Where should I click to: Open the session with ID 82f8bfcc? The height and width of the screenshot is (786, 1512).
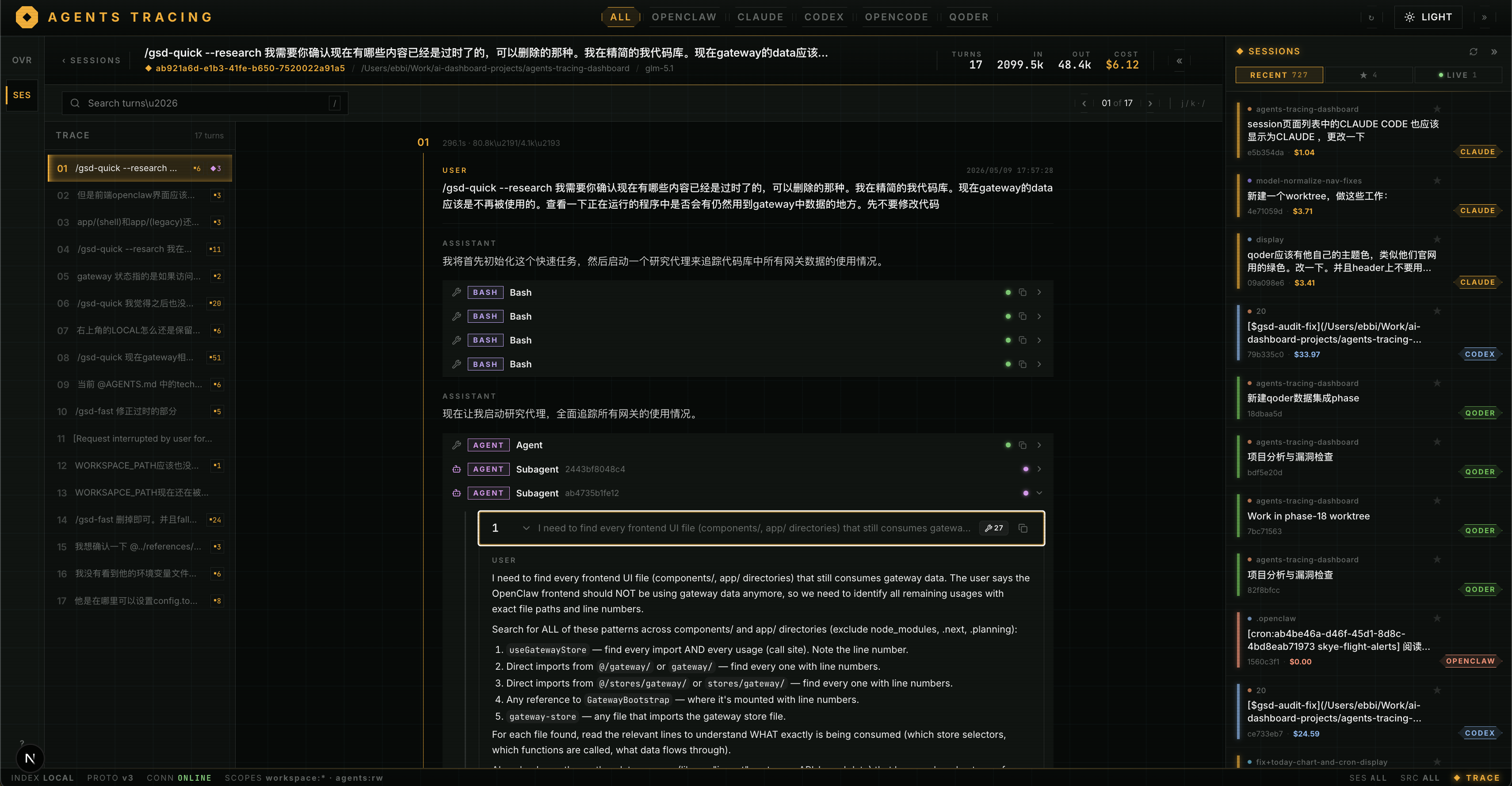pos(1369,575)
